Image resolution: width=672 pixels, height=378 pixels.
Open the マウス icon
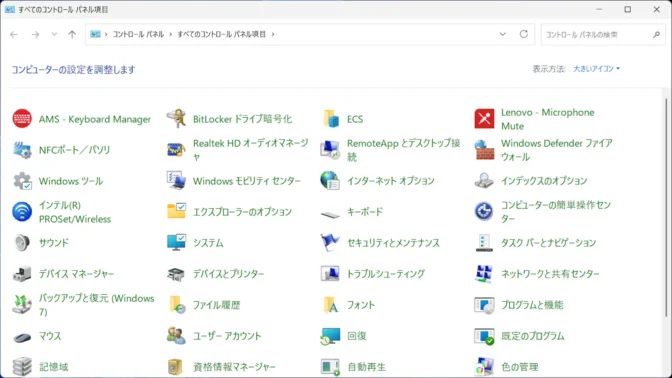pyautogui.click(x=22, y=337)
